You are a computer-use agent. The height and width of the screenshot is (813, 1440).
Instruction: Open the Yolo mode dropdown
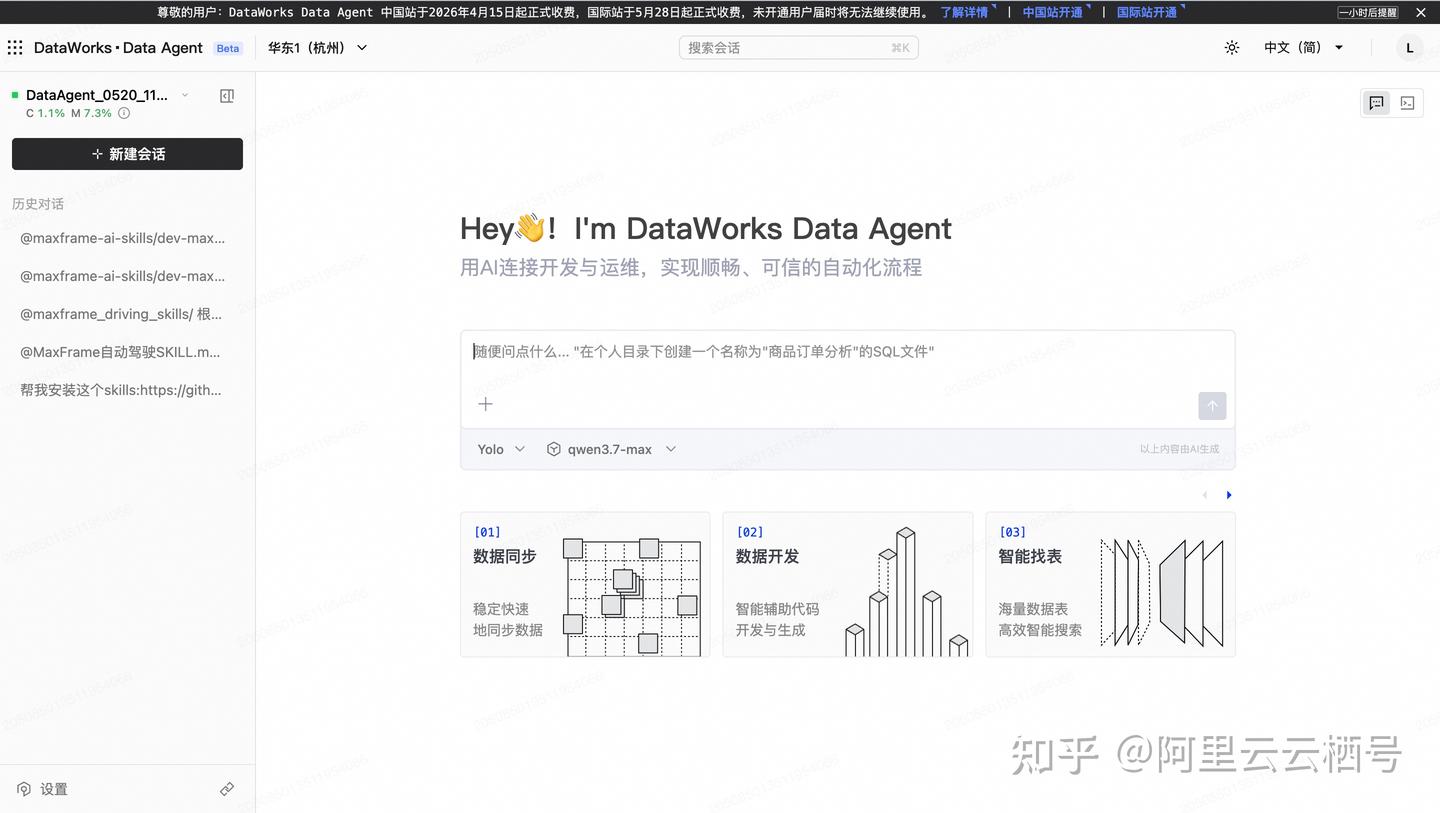[x=501, y=449]
